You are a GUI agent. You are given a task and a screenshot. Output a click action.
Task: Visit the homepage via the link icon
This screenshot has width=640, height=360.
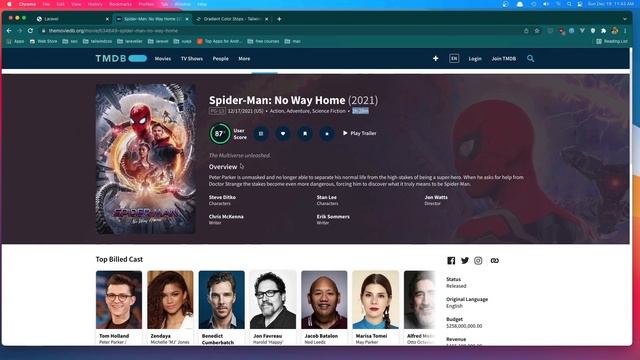pyautogui.click(x=494, y=260)
